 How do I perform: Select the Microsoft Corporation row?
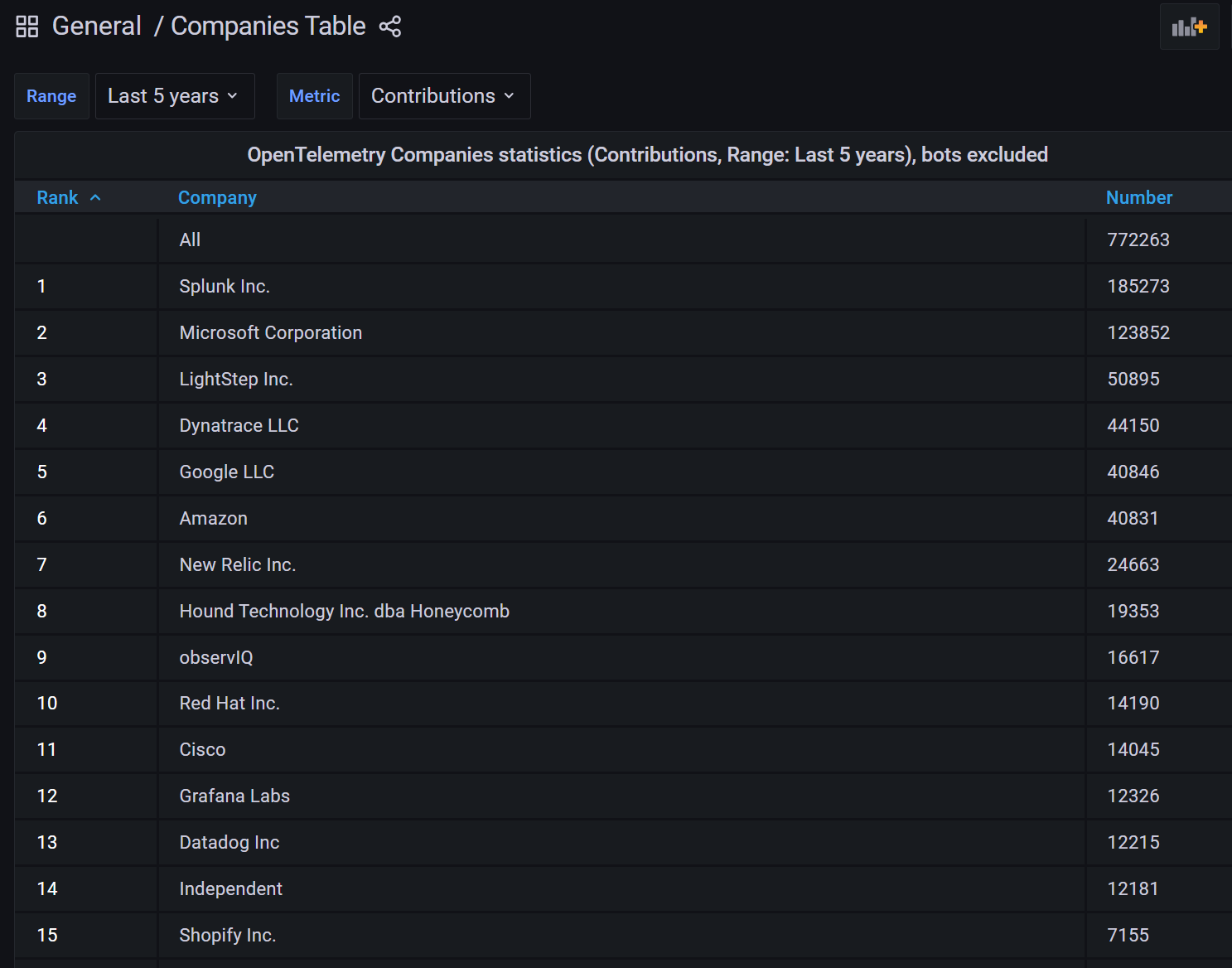pos(623,333)
